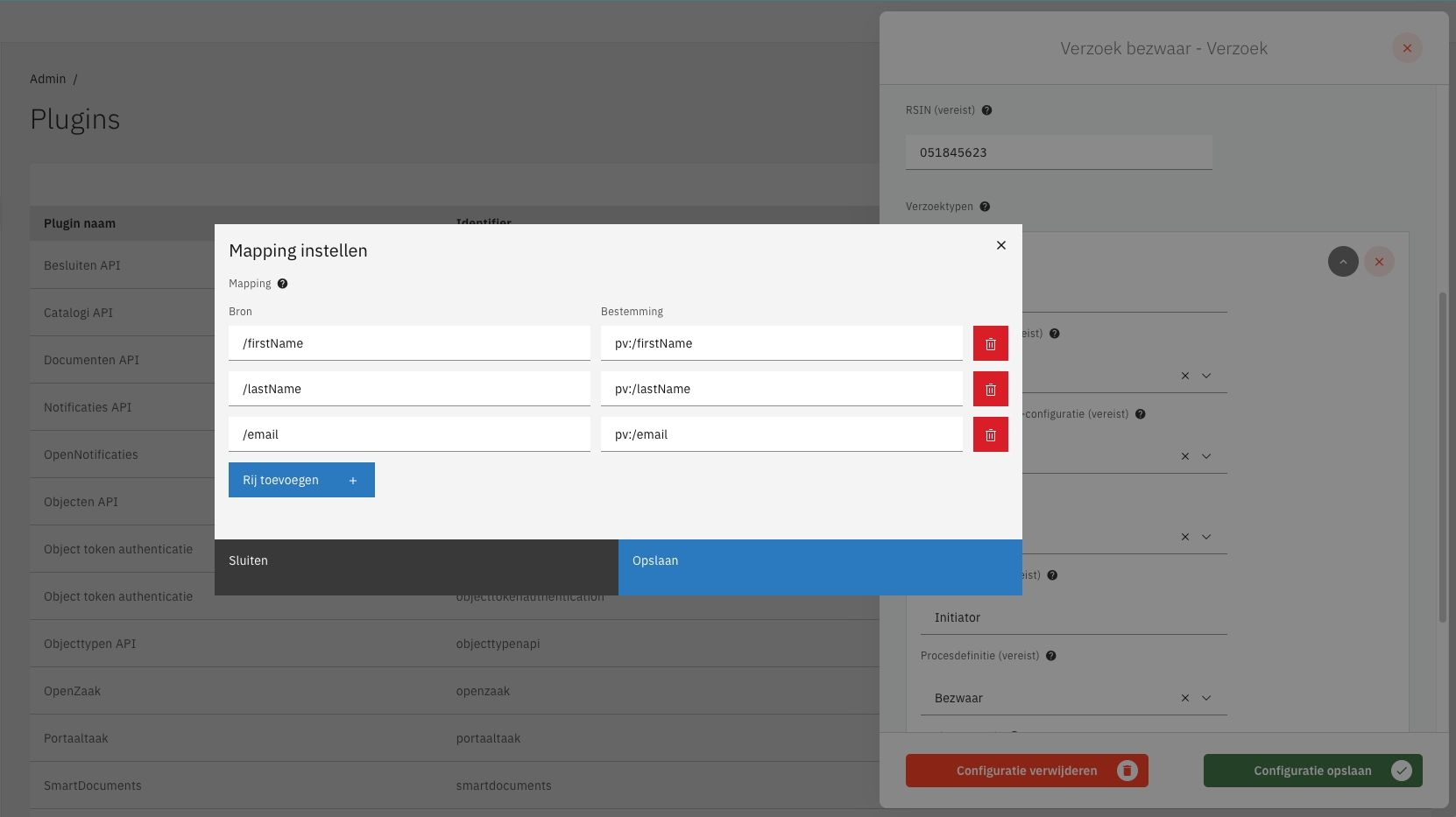The width and height of the screenshot is (1456, 817).
Task: Edit the /email Bron field
Action: point(409,434)
